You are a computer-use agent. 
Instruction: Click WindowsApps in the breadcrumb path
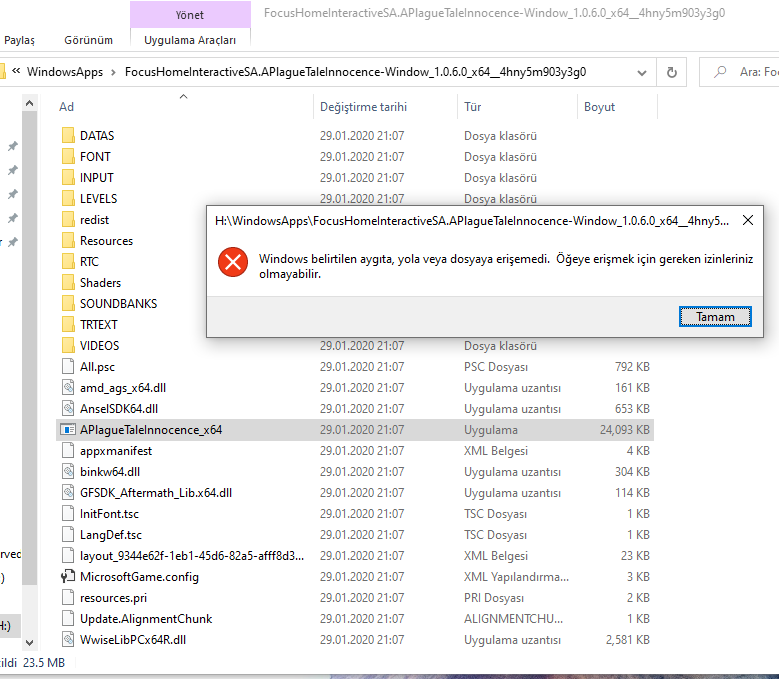click(65, 72)
